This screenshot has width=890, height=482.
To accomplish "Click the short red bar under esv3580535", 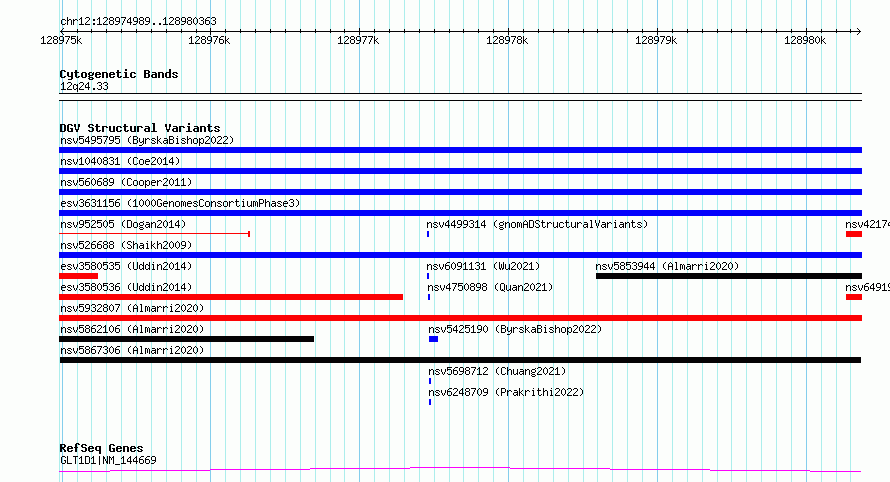I will tap(78, 276).
